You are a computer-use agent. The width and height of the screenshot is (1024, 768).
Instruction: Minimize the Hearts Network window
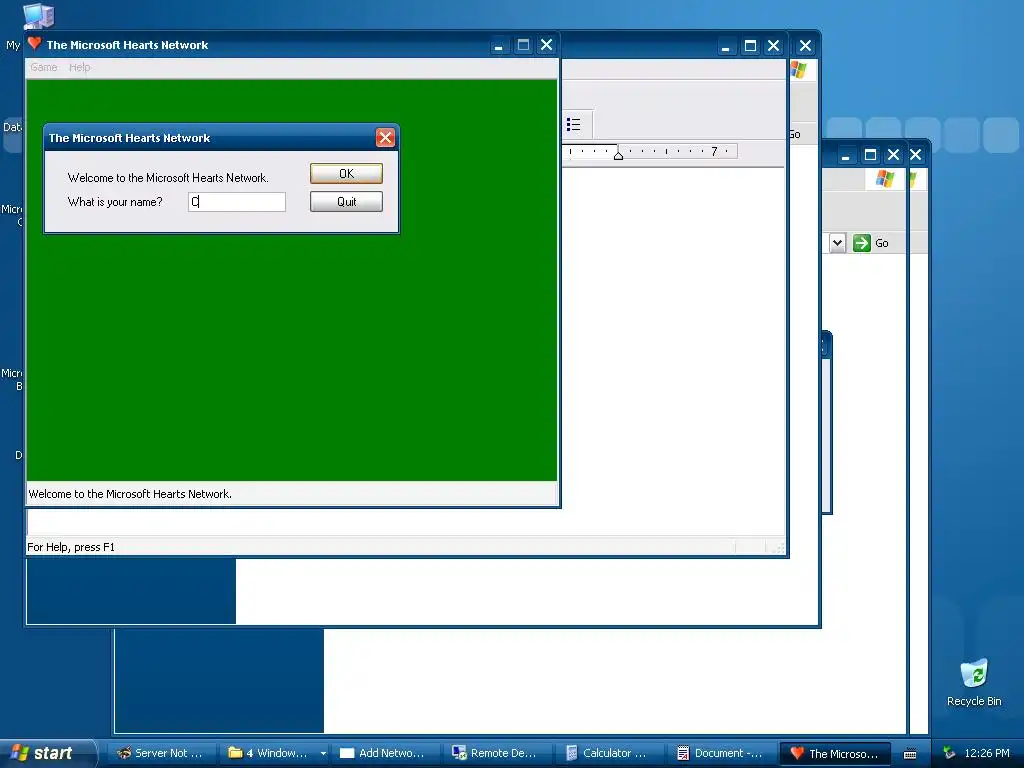click(499, 45)
